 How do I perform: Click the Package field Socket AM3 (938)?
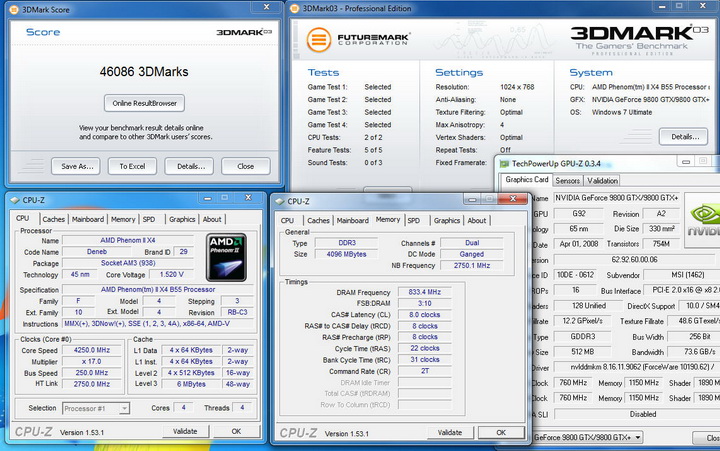click(128, 263)
